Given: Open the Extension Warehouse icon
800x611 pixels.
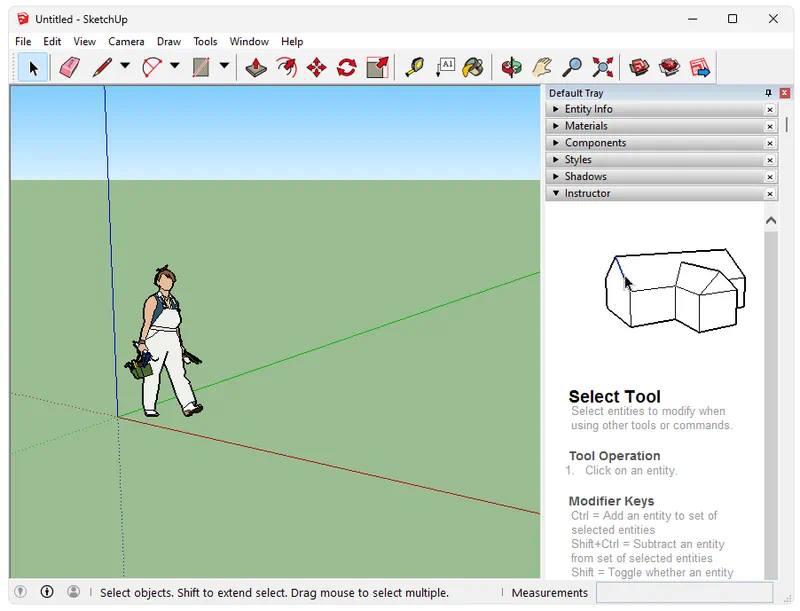Looking at the screenshot, I should point(669,68).
